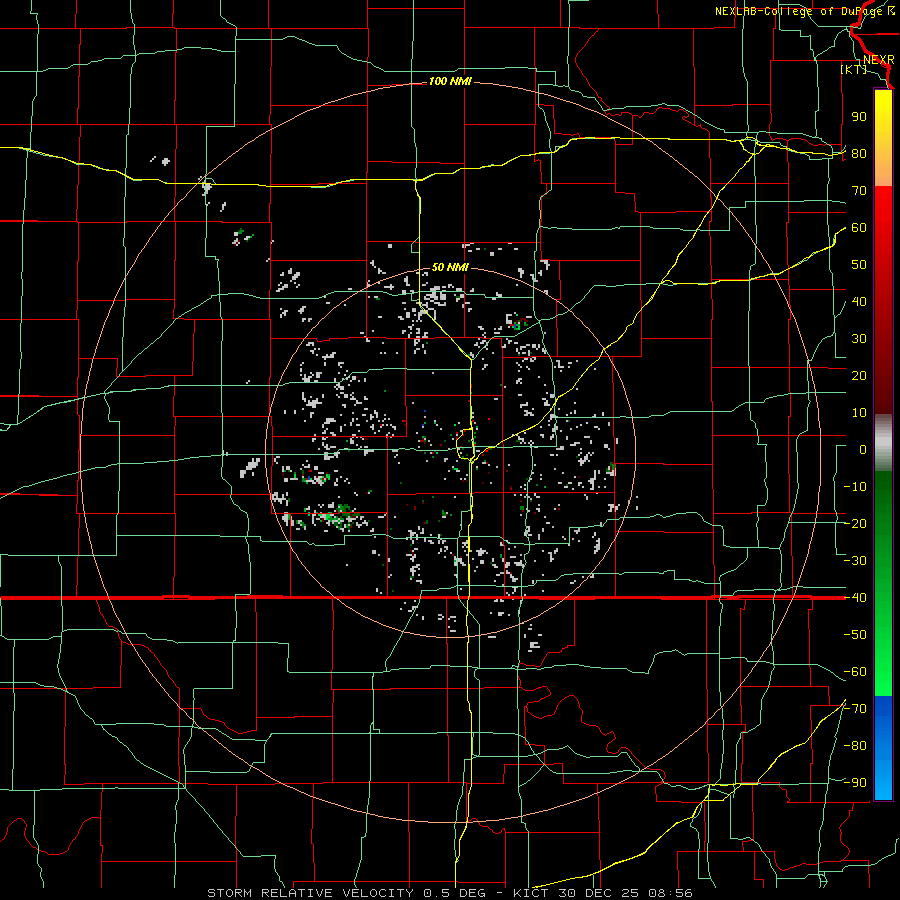Click the positive 30 knot scale label
900x900 pixels.
pos(859,339)
